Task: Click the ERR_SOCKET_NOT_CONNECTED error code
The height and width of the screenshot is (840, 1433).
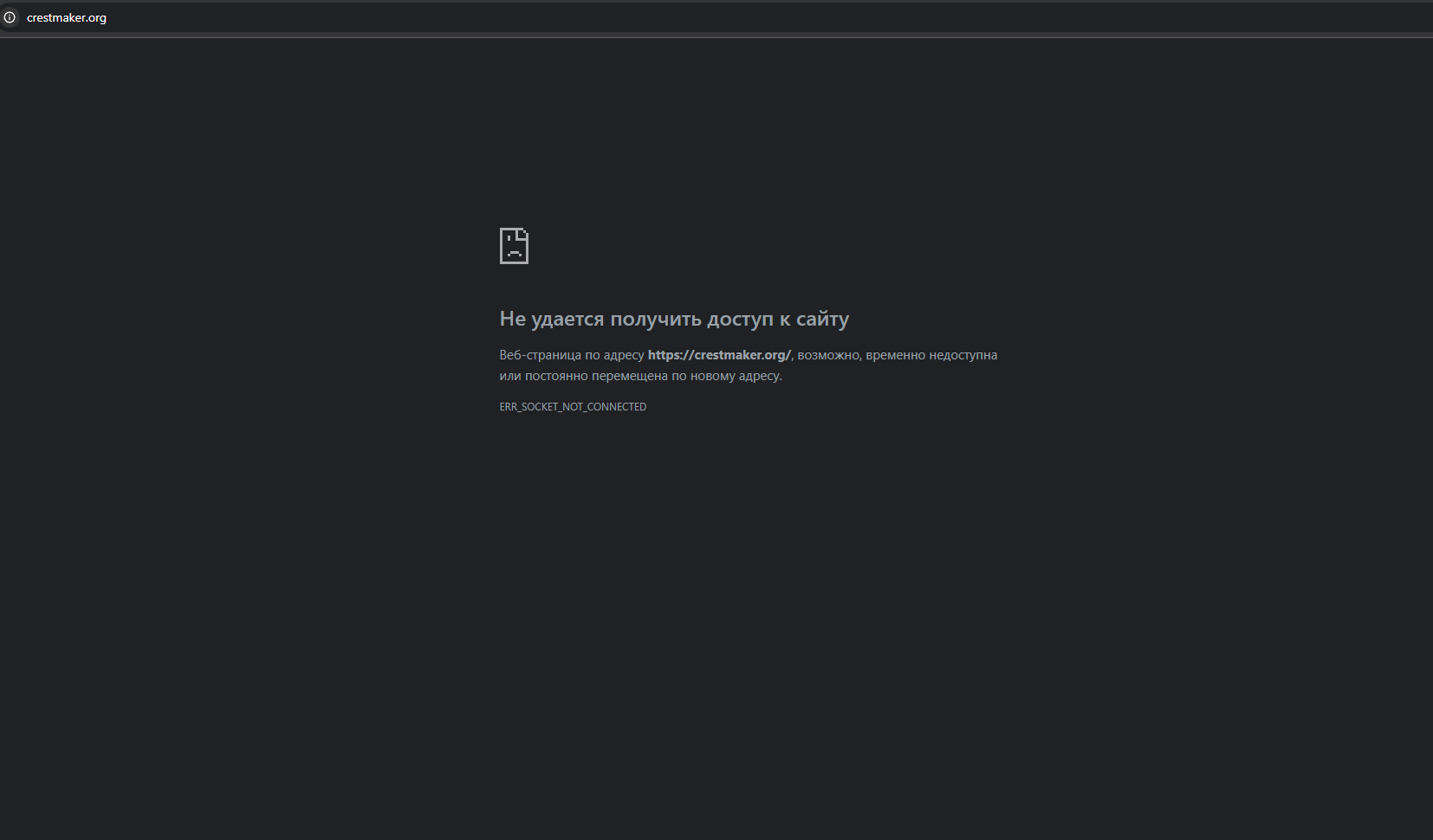Action: tap(573, 407)
